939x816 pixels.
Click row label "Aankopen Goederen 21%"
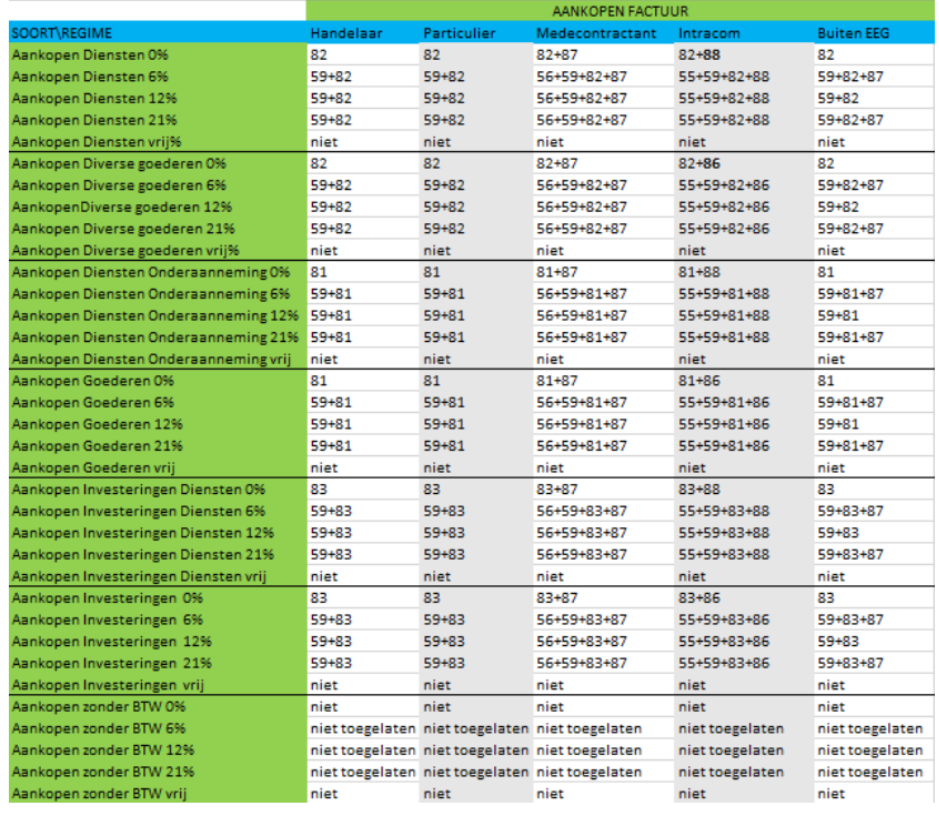(x=97, y=446)
